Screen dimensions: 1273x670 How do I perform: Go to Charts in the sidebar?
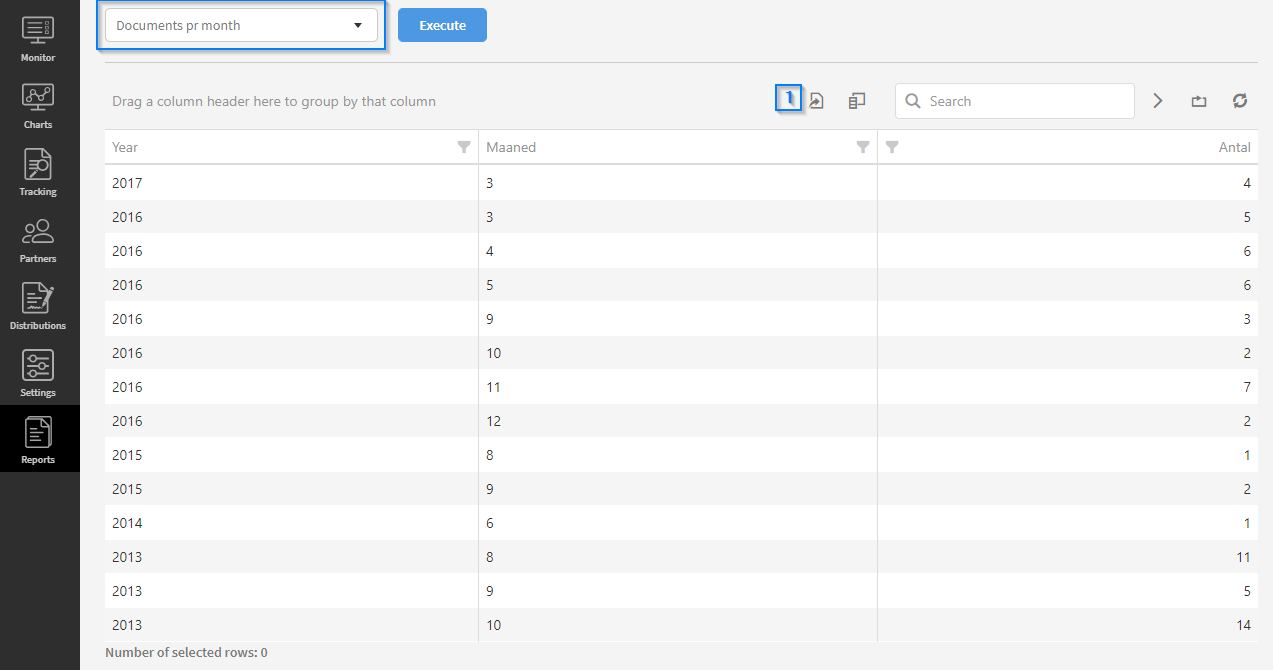coord(38,105)
